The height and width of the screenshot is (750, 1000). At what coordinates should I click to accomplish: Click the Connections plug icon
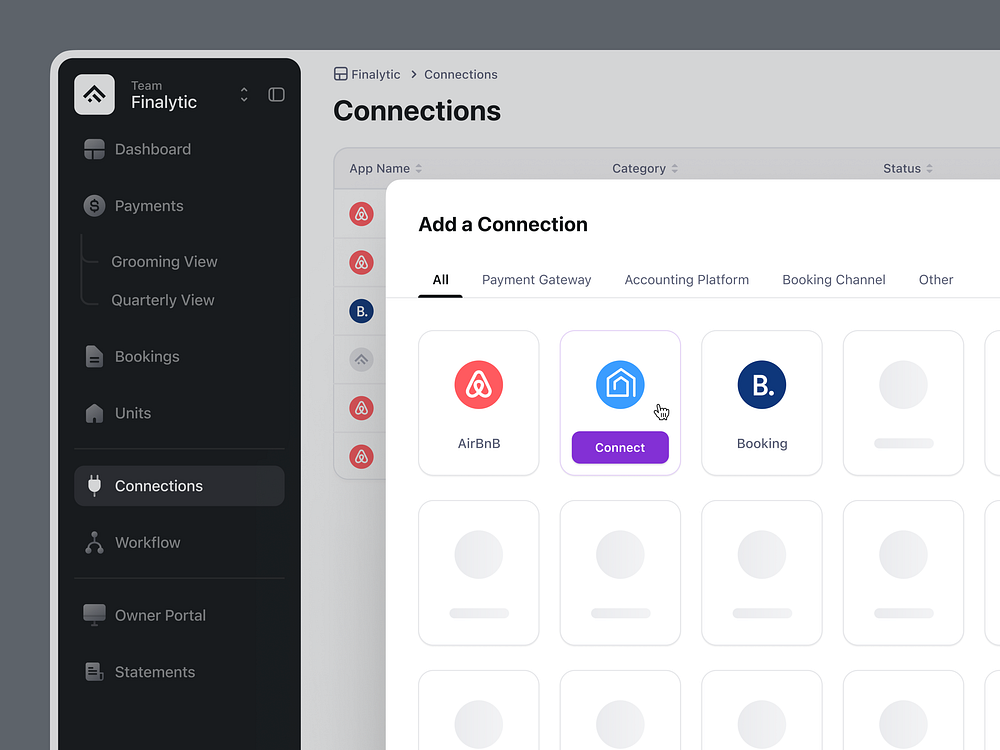tap(94, 485)
